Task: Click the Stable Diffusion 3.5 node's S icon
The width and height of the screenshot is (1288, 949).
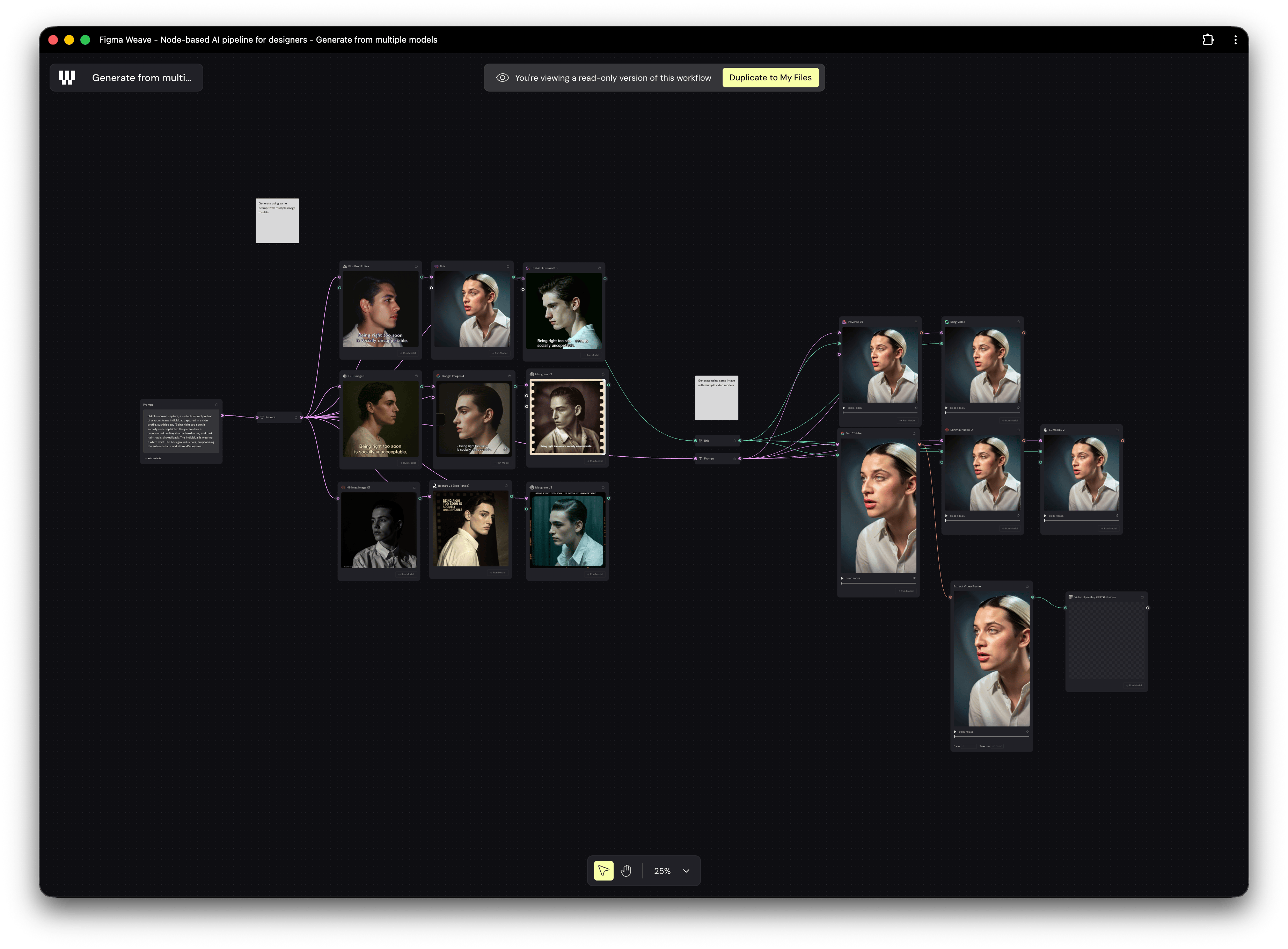Action: click(528, 268)
